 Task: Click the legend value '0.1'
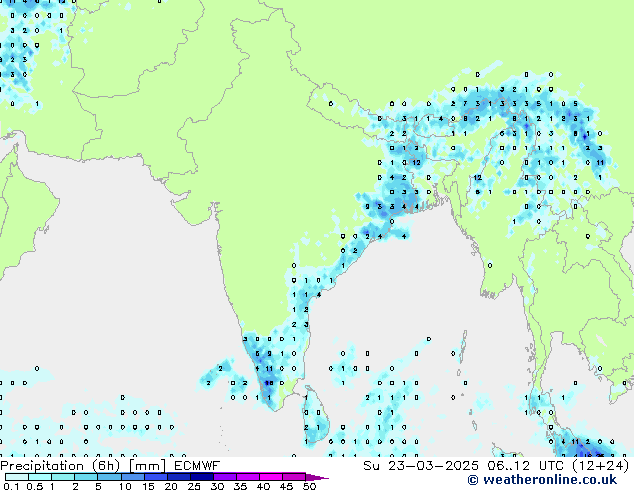[11, 486]
